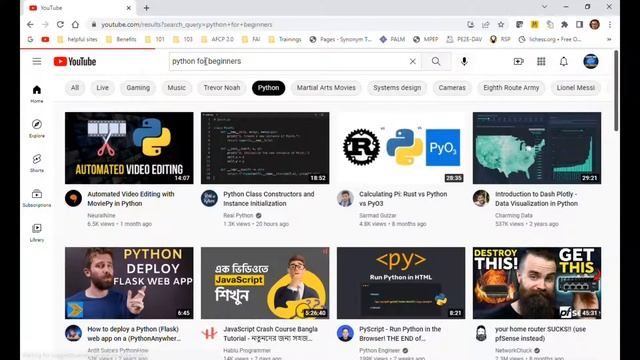The height and width of the screenshot is (360, 640).
Task: Start voice search with microphone icon
Action: (464, 61)
